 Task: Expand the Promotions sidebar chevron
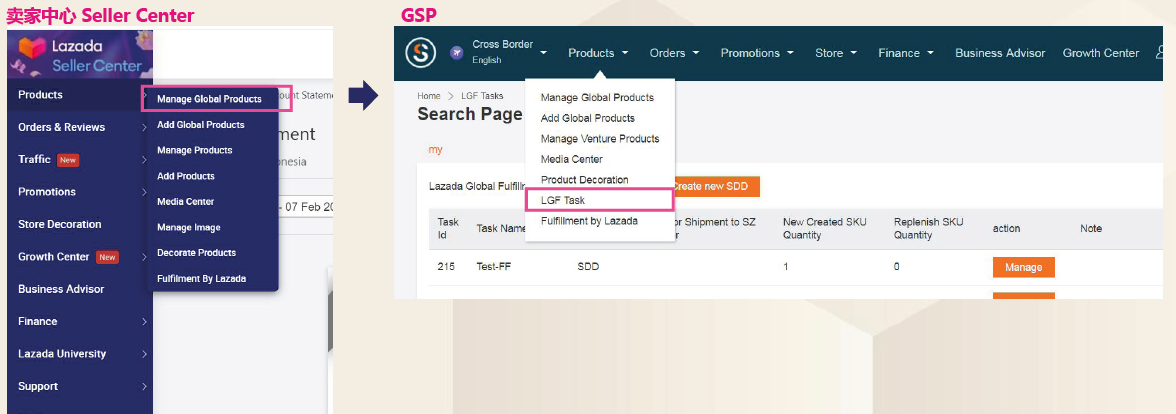144,192
